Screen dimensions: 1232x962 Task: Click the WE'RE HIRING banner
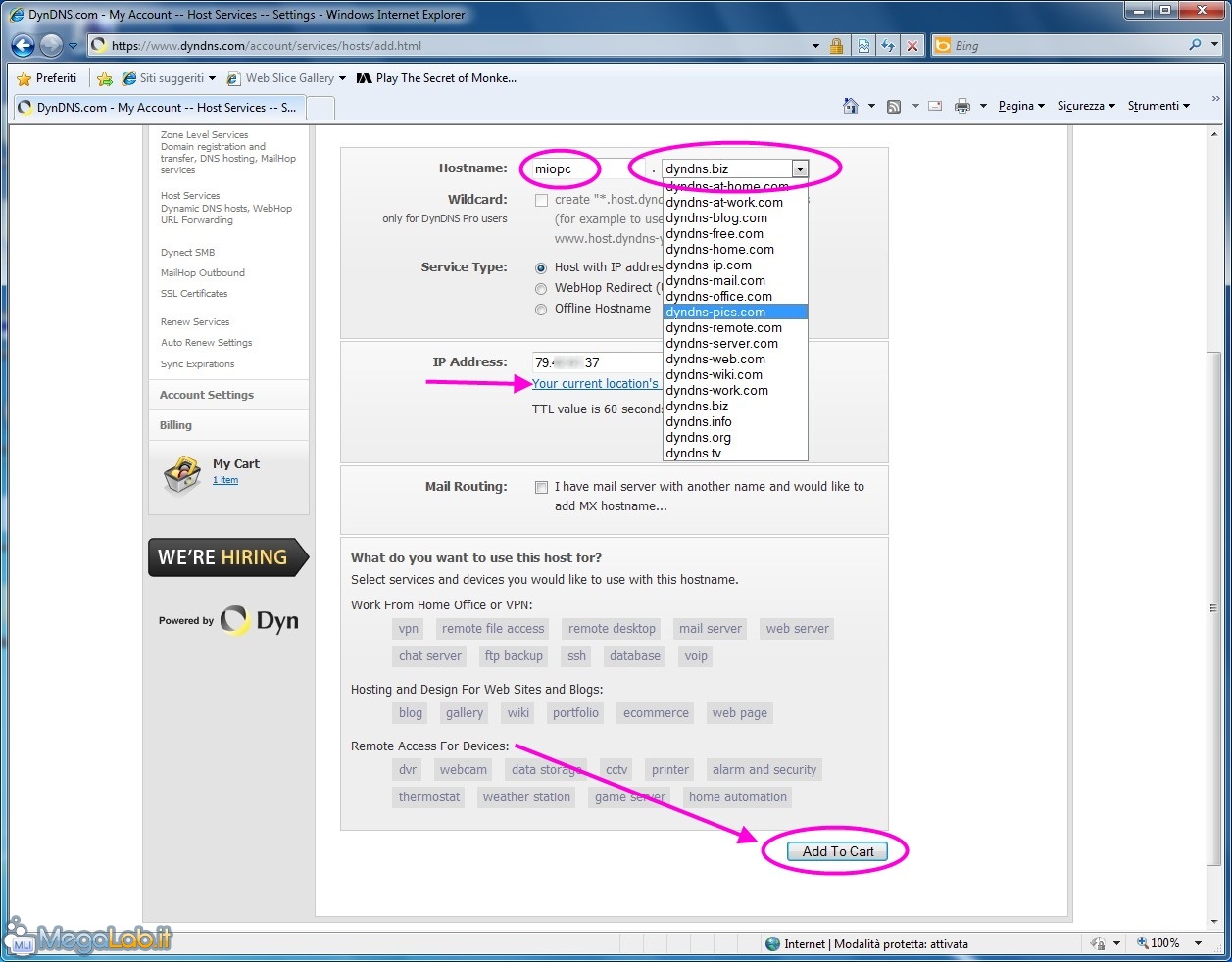[228, 556]
